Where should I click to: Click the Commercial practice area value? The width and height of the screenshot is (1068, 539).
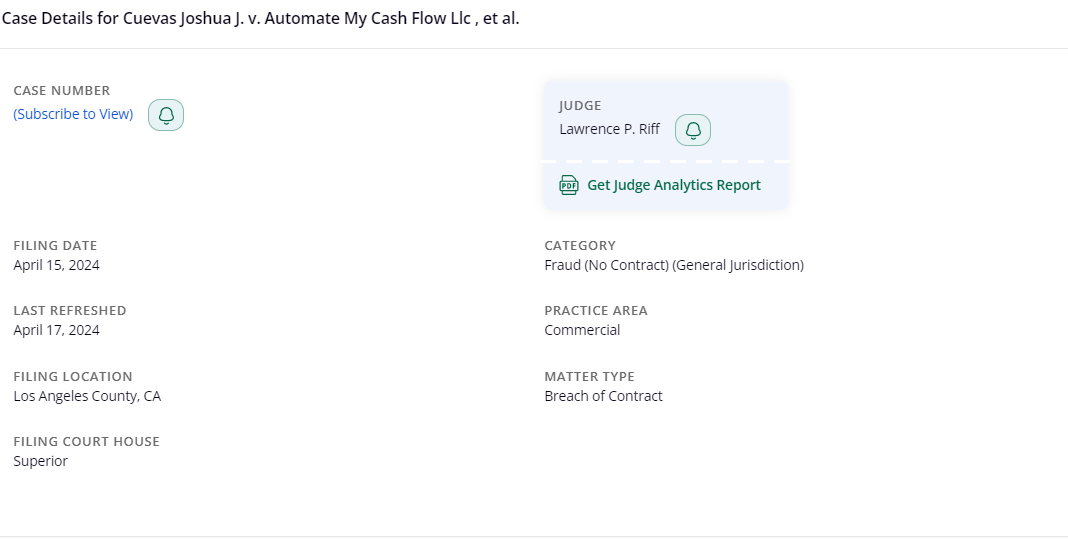coord(582,330)
